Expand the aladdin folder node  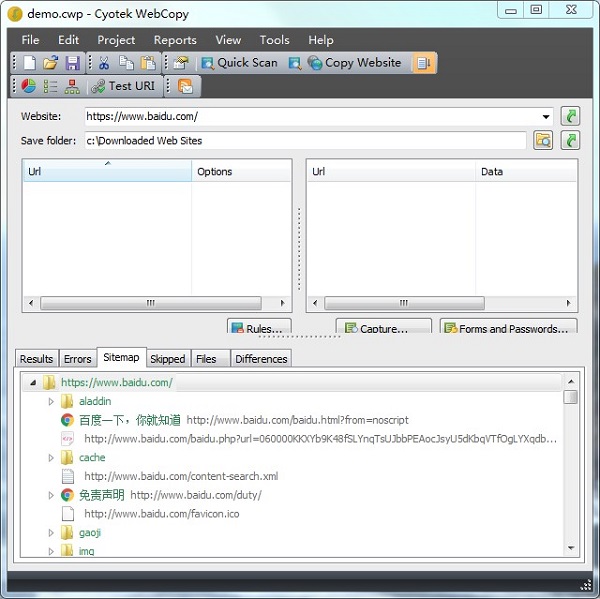51,402
